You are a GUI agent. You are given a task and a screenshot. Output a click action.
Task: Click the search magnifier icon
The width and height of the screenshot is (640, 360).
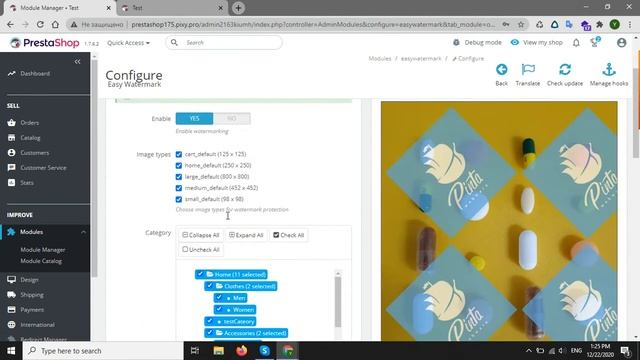(x=174, y=42)
